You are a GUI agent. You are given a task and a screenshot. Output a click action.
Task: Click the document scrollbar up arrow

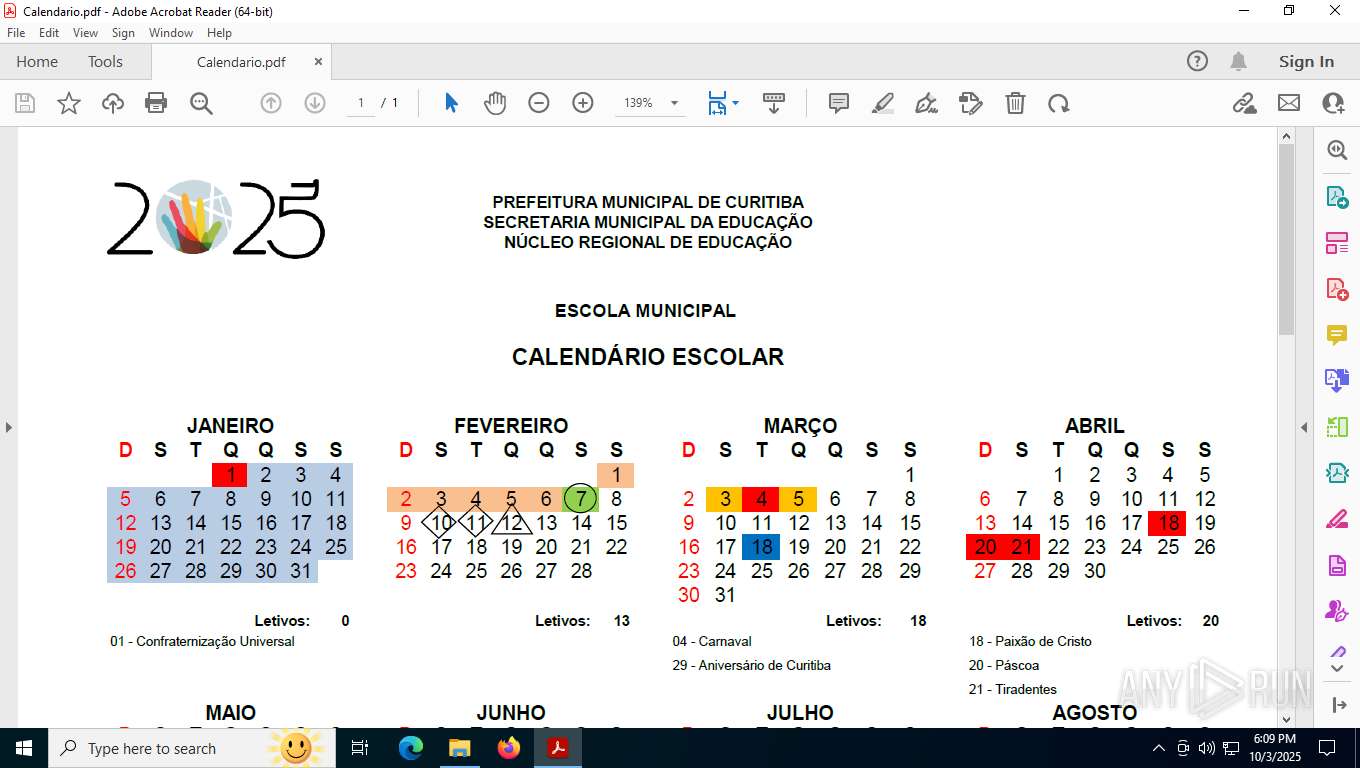click(x=1287, y=136)
